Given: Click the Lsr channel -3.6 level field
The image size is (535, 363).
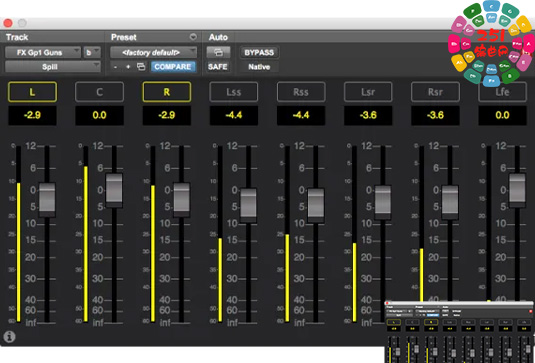Looking at the screenshot, I should tap(368, 115).
